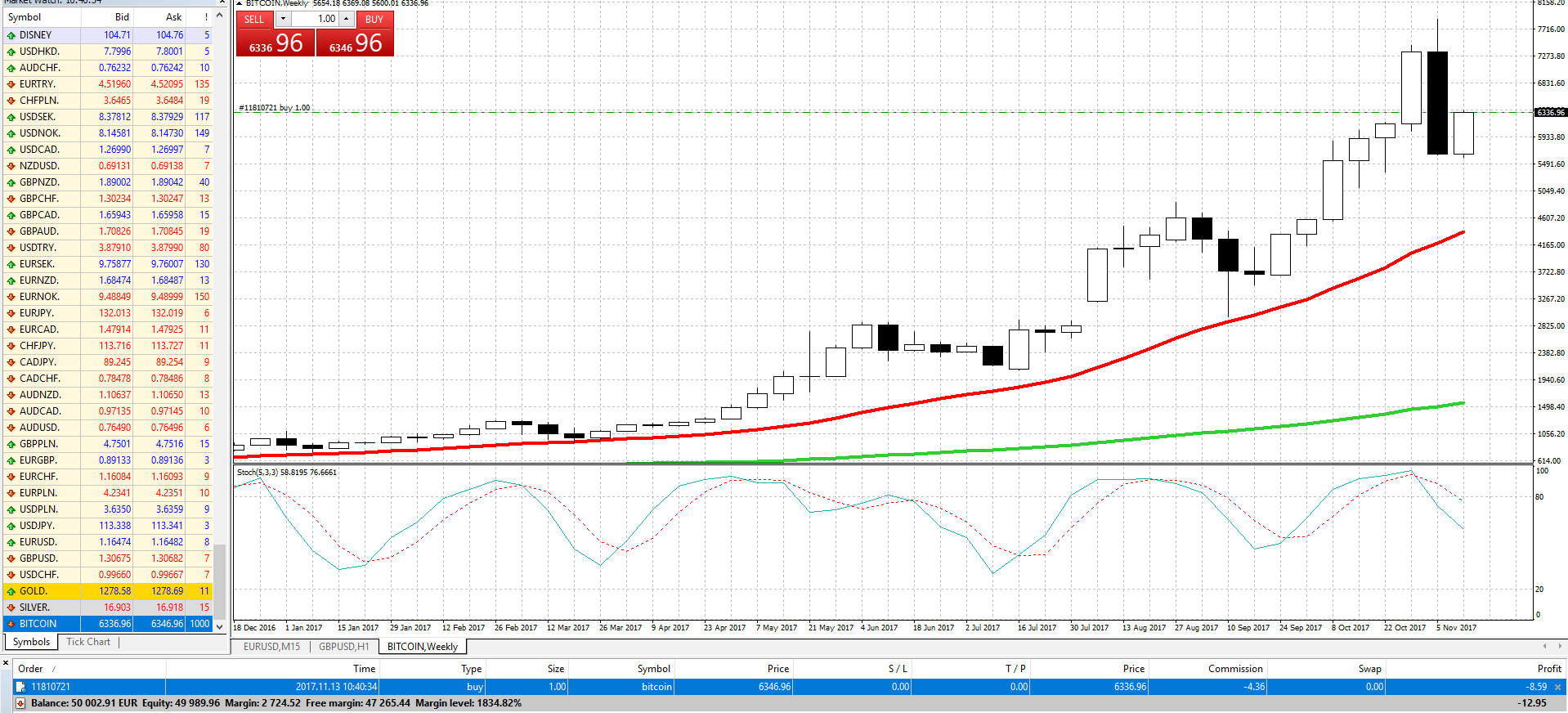This screenshot has height=713, width=1568.
Task: Open the trade volume dropdown arrow
Action: [x=283, y=19]
